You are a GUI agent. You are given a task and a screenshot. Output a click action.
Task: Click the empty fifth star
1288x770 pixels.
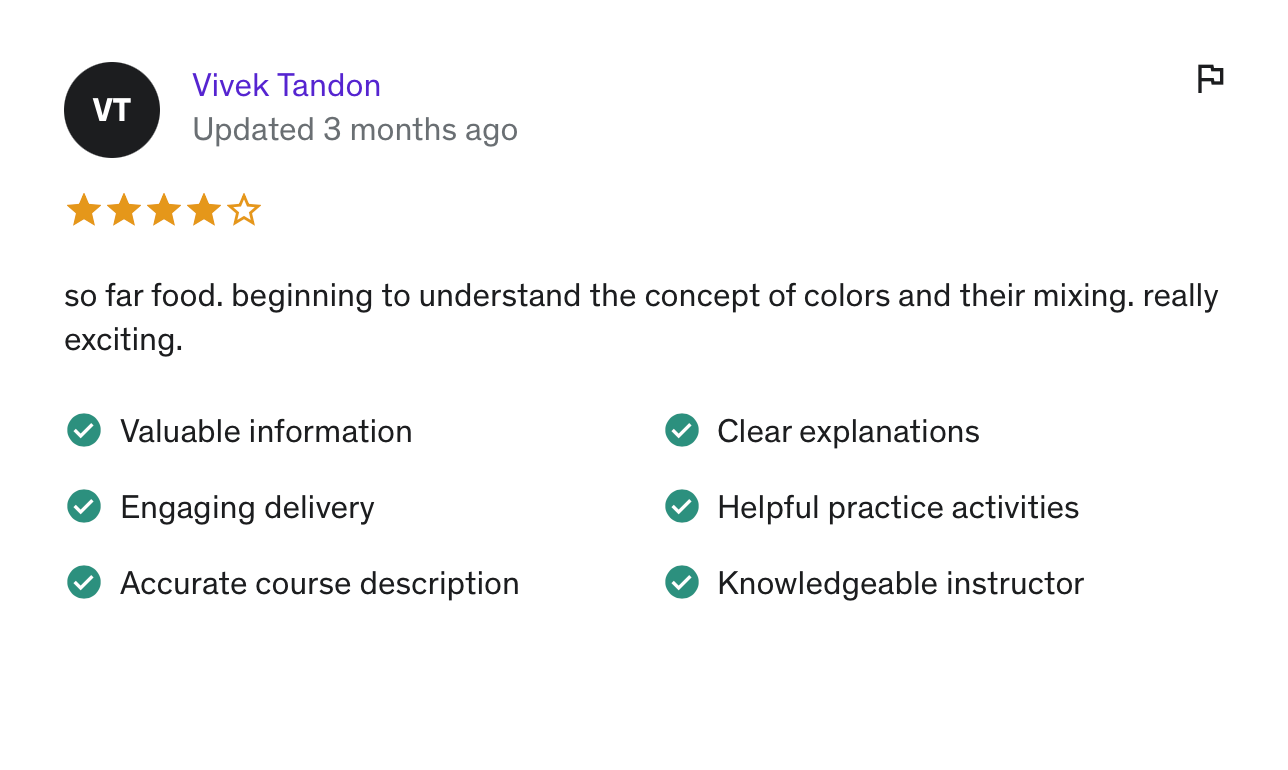point(244,211)
